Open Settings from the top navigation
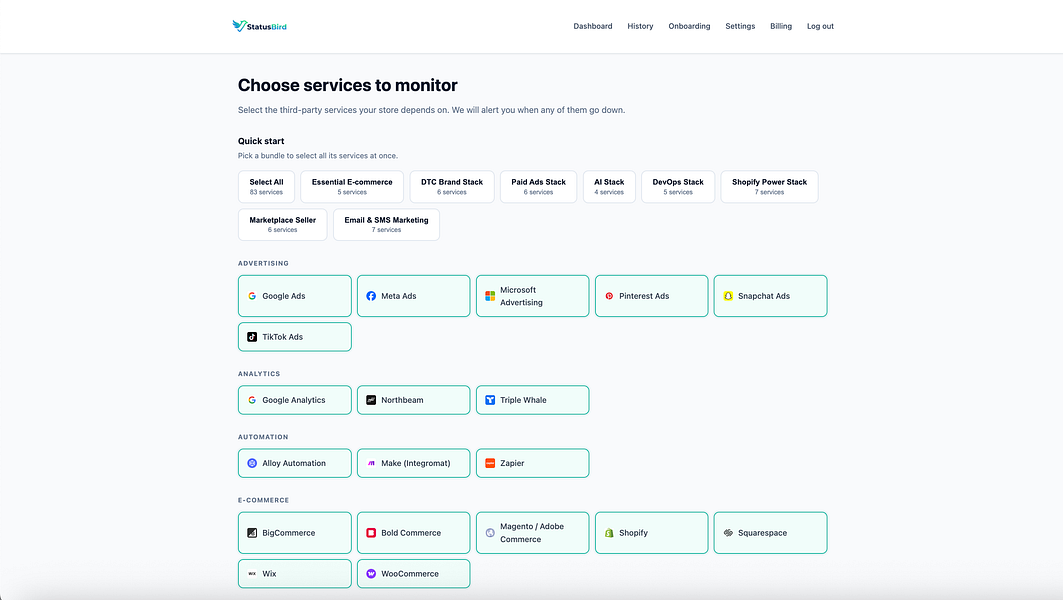The height and width of the screenshot is (600, 1063). point(740,26)
